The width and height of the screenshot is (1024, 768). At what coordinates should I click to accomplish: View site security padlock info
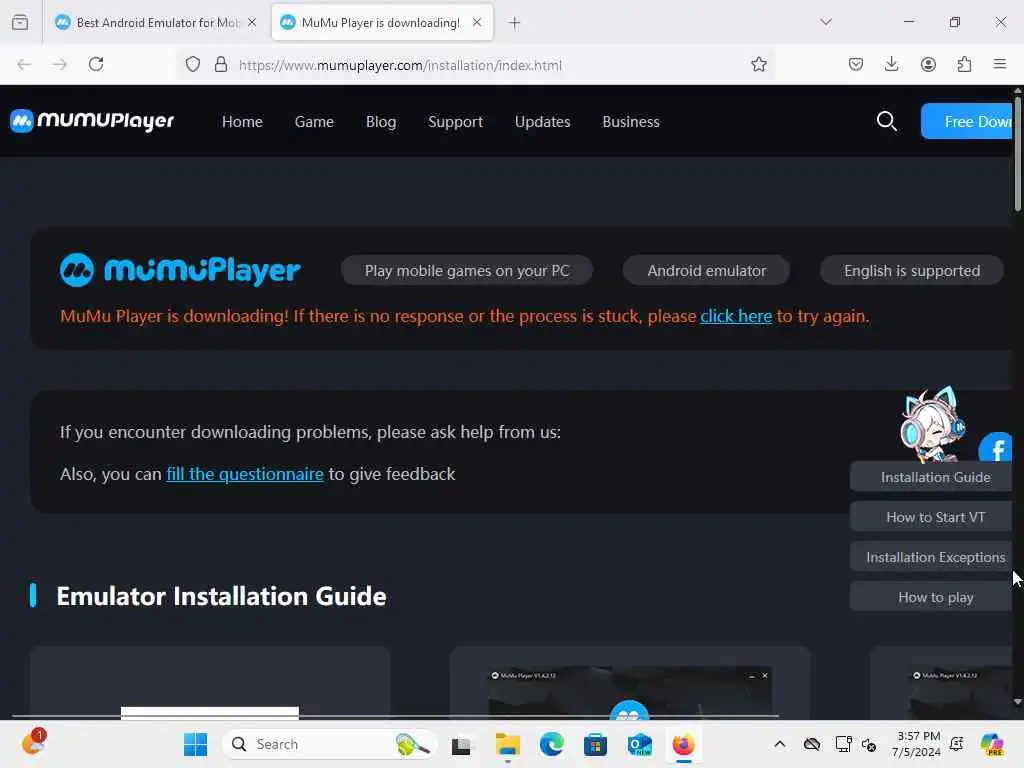click(221, 64)
